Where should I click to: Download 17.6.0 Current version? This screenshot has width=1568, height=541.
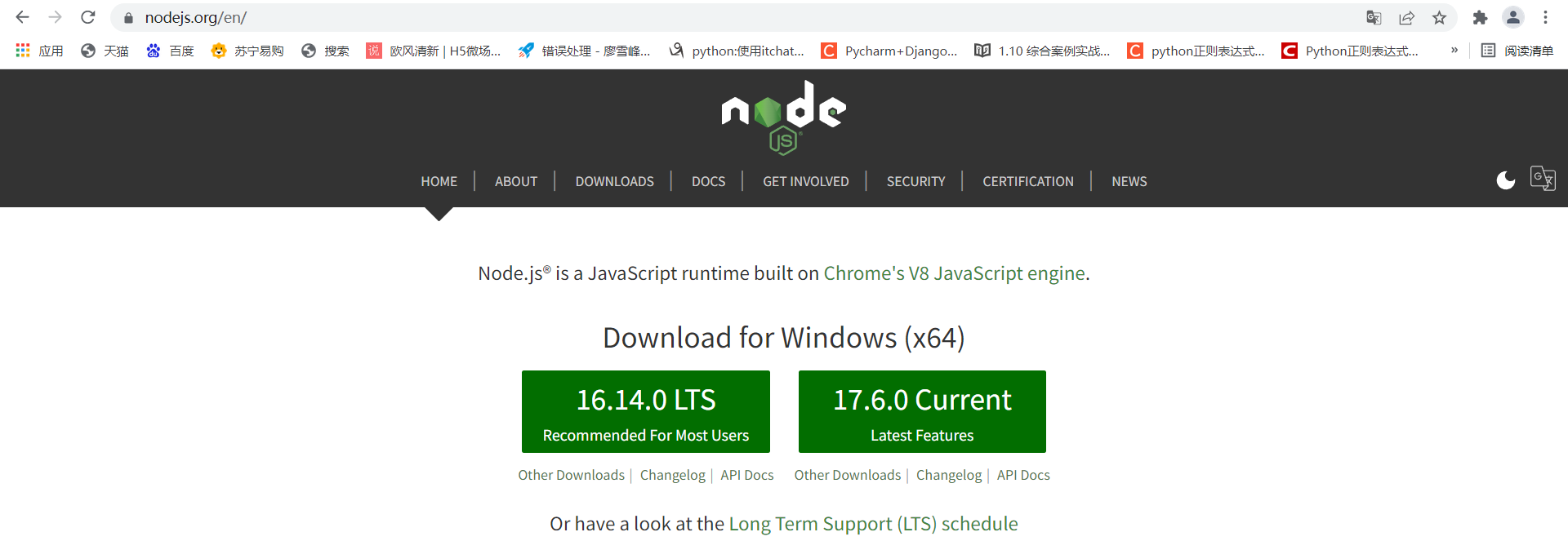(922, 412)
